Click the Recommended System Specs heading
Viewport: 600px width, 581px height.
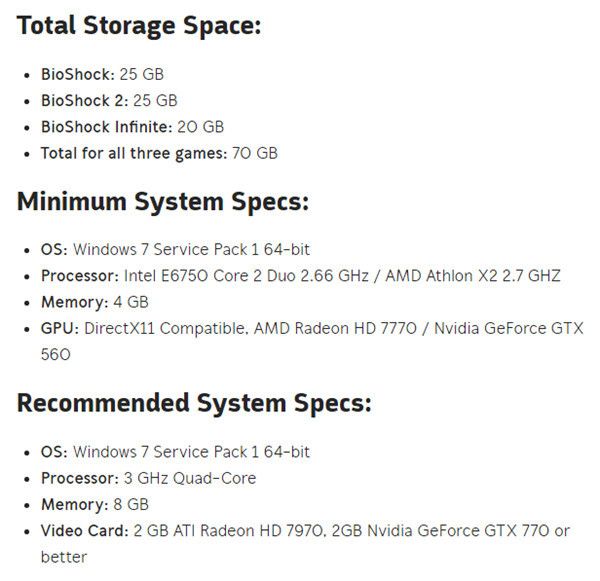[x=194, y=404]
